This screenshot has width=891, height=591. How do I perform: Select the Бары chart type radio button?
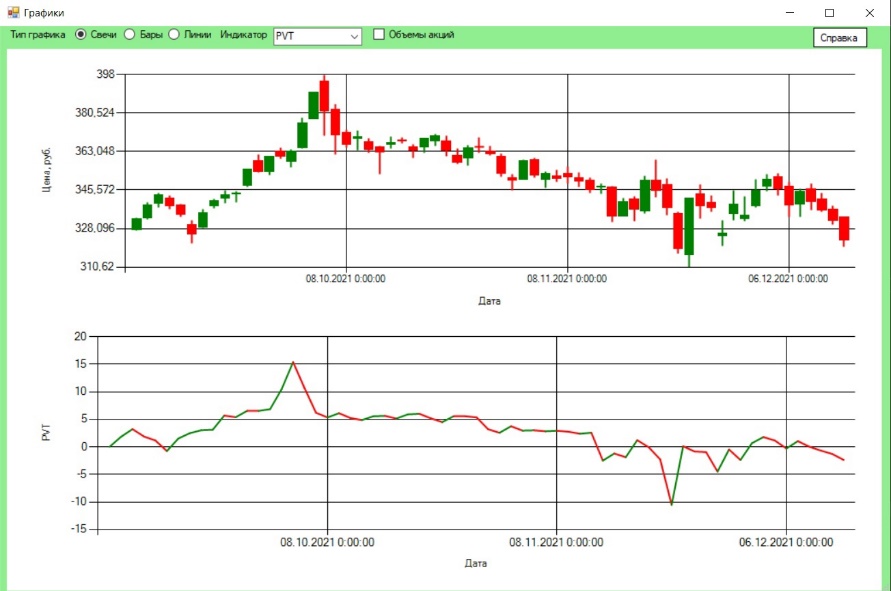[x=130, y=35]
